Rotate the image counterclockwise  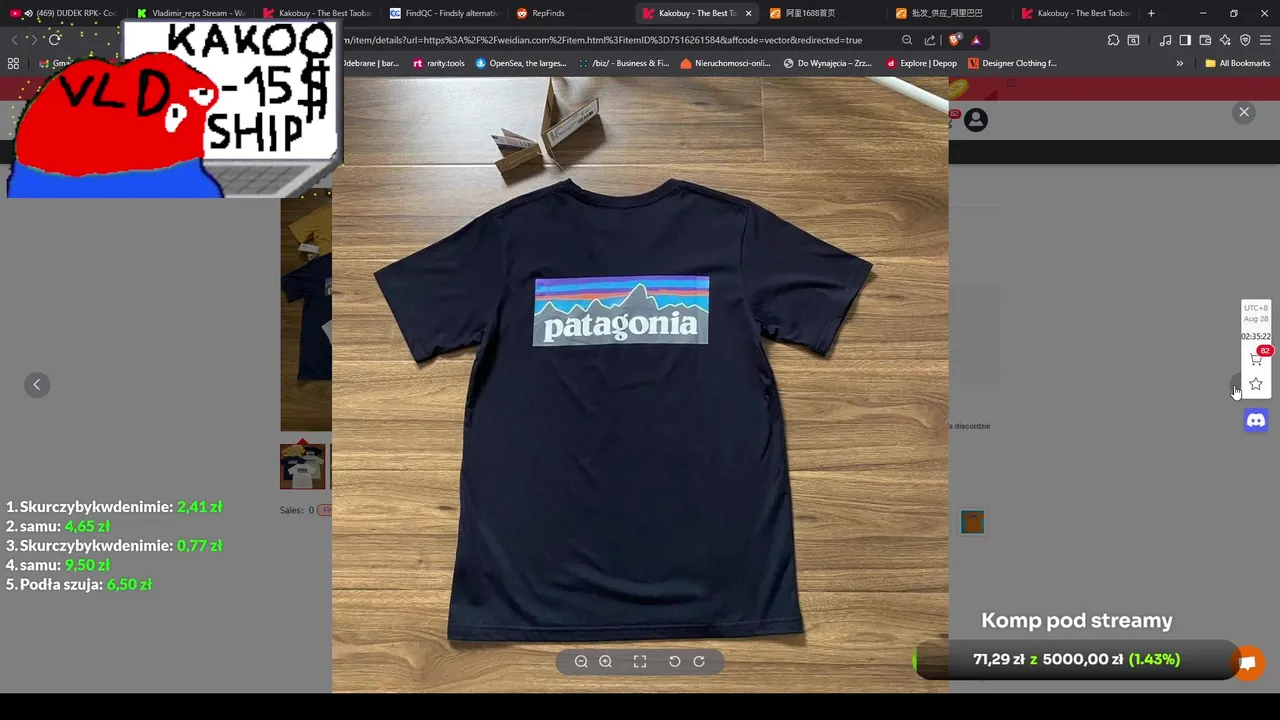coord(674,661)
